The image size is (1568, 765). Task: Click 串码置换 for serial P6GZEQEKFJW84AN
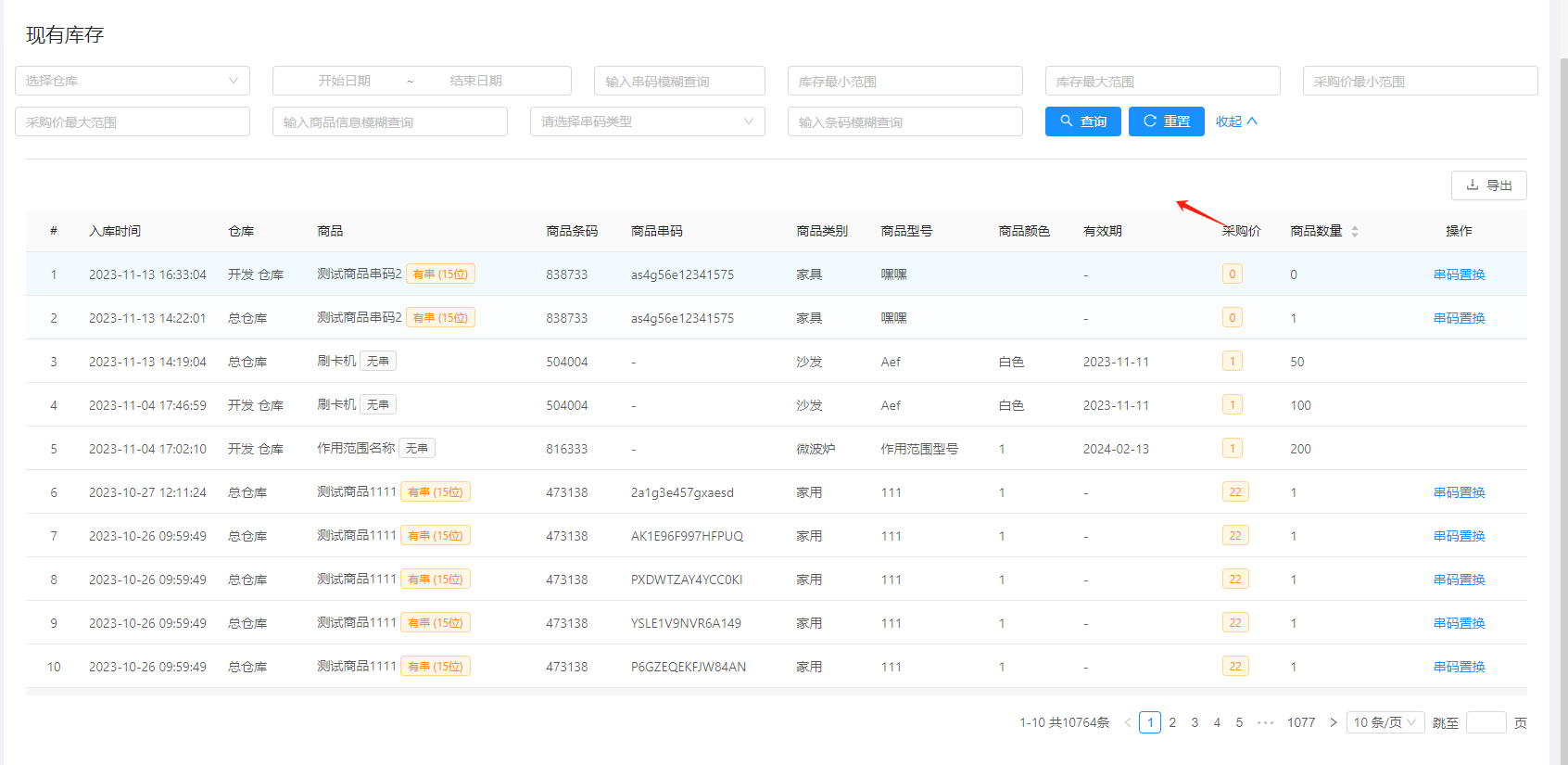pyautogui.click(x=1459, y=667)
